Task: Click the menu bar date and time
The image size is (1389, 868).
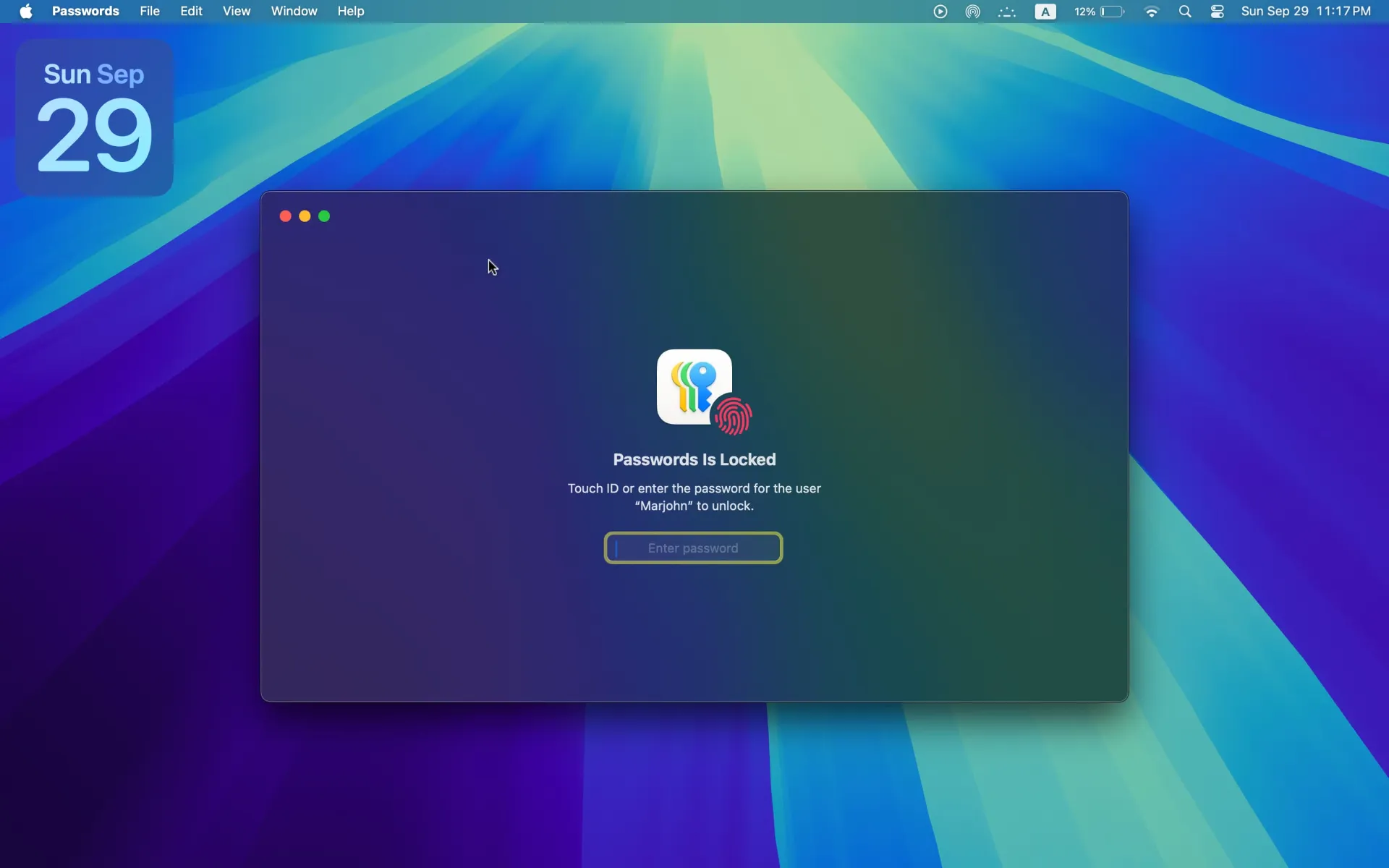Action: (1306, 12)
